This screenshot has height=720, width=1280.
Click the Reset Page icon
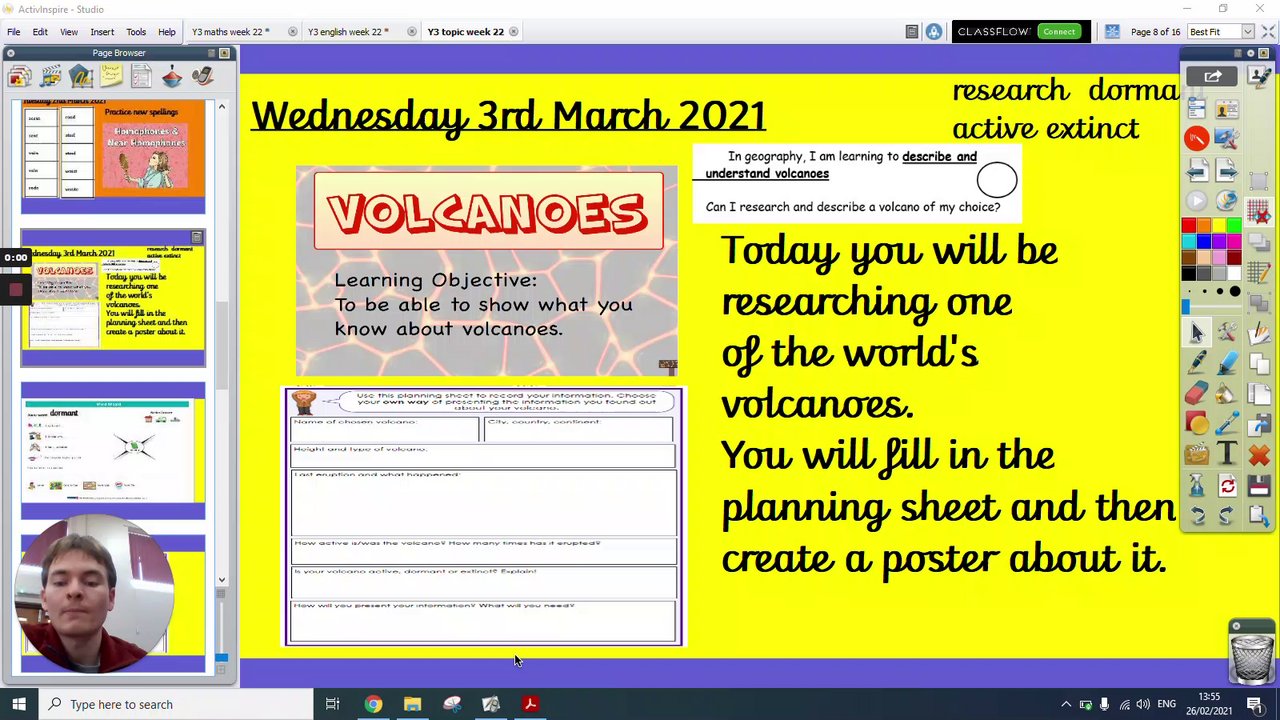[x=1227, y=485]
